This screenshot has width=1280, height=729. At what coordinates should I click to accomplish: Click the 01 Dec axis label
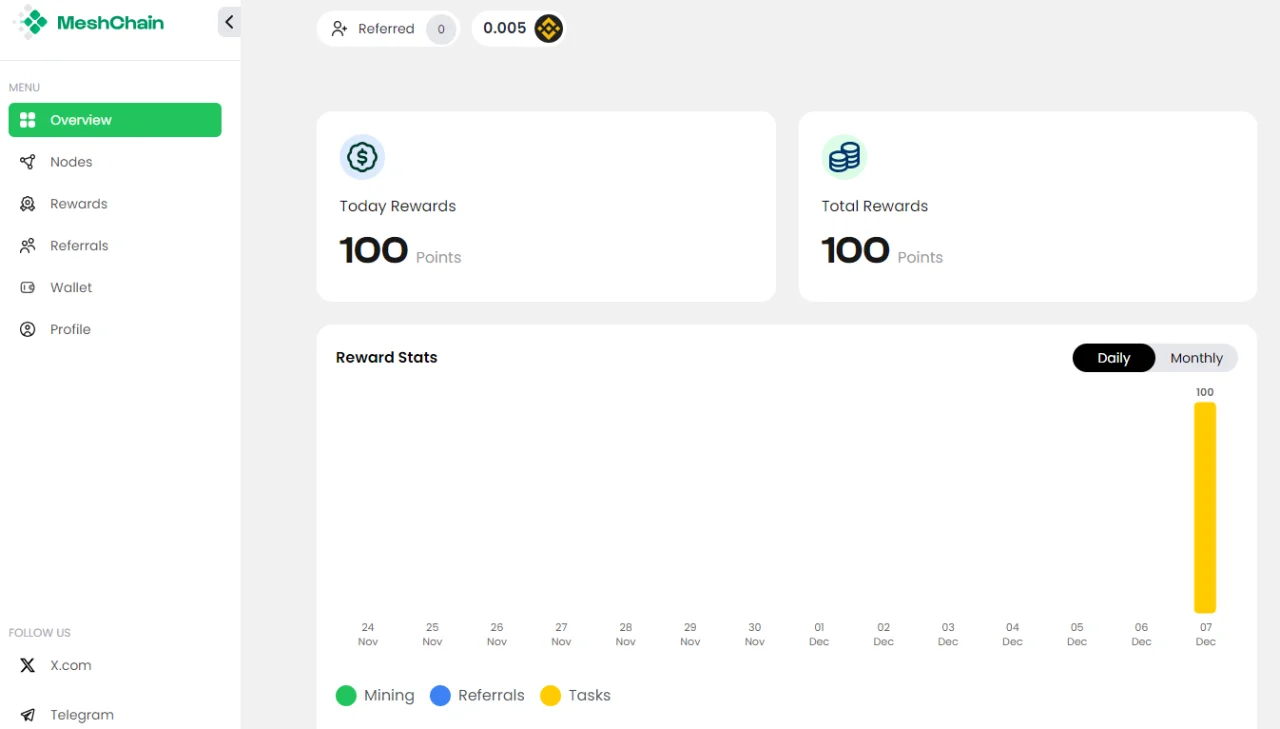[x=819, y=635]
